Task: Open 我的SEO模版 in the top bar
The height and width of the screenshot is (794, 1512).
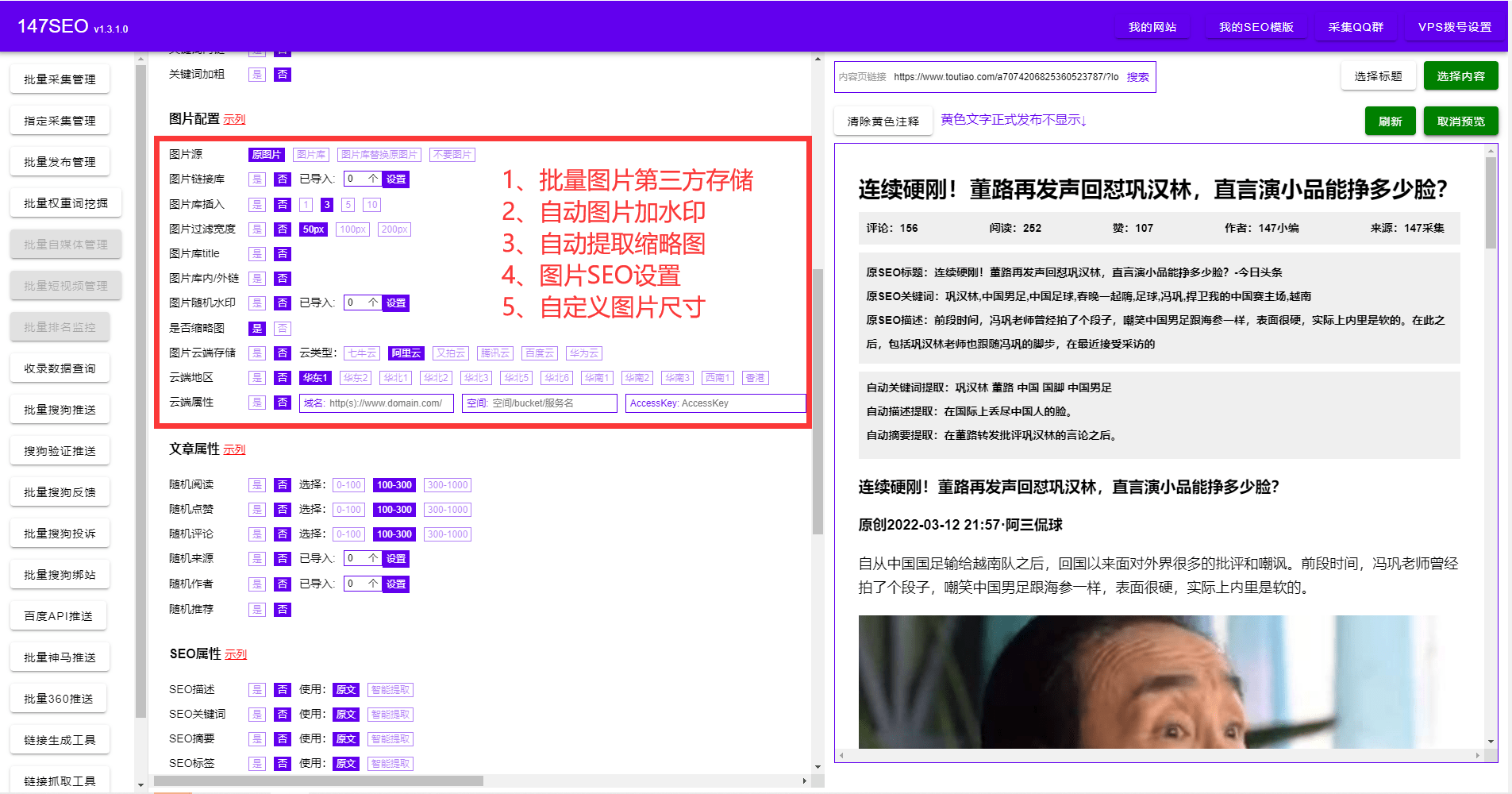Action: pos(1256,26)
